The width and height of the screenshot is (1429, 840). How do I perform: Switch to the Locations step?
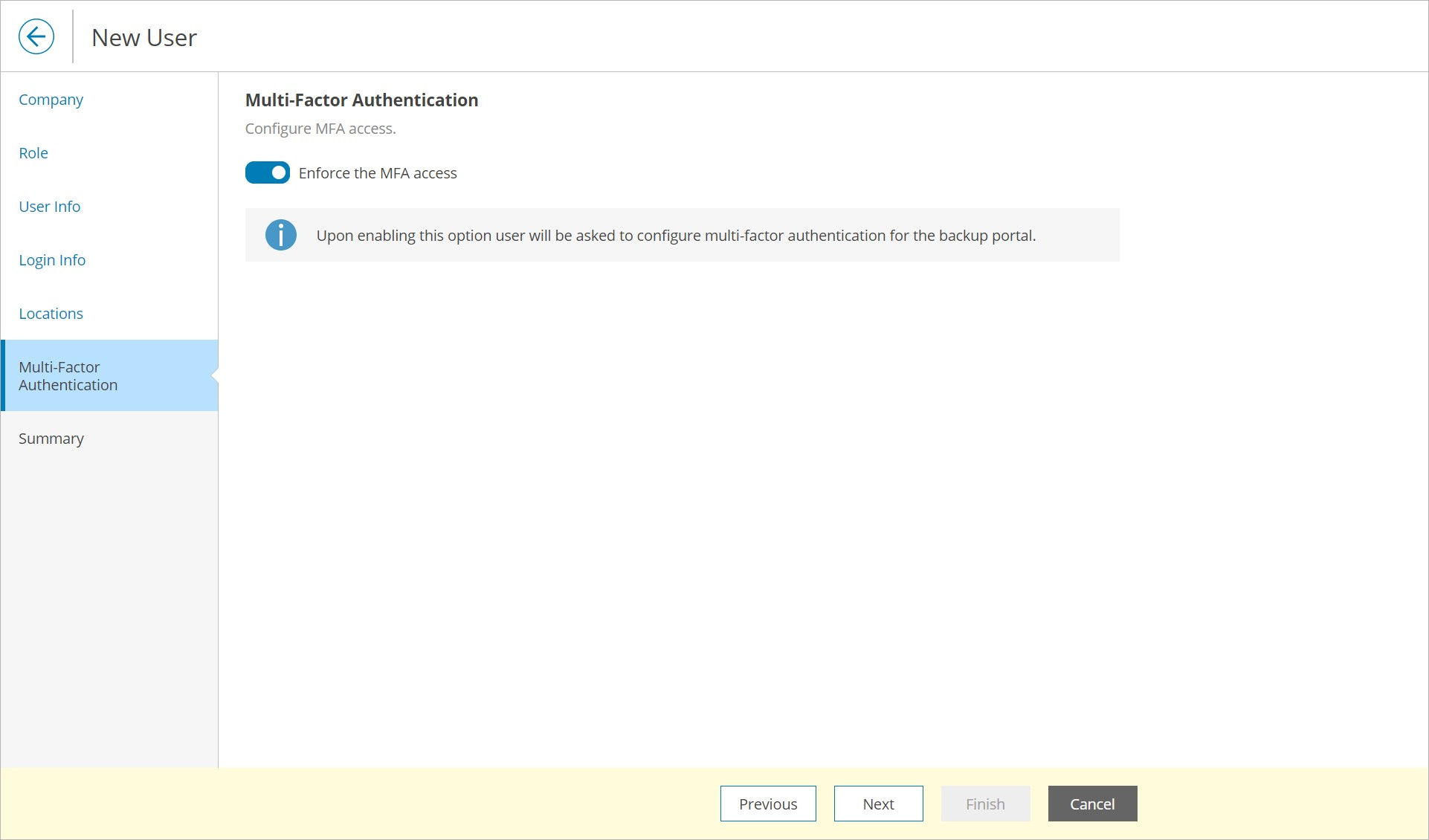[x=51, y=314]
